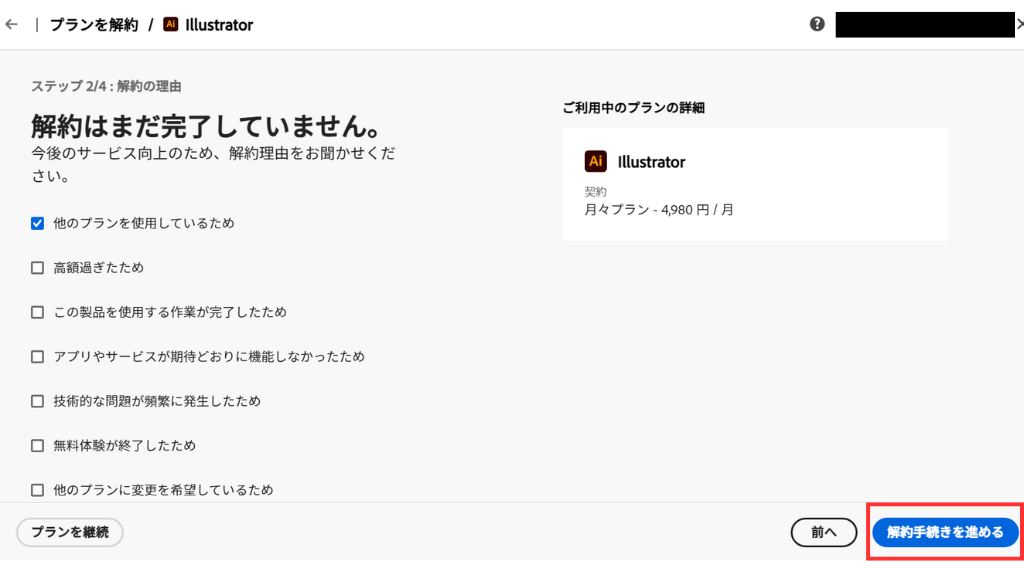Click 解約手続きを進める button
1024x568 pixels.
pyautogui.click(x=945, y=532)
